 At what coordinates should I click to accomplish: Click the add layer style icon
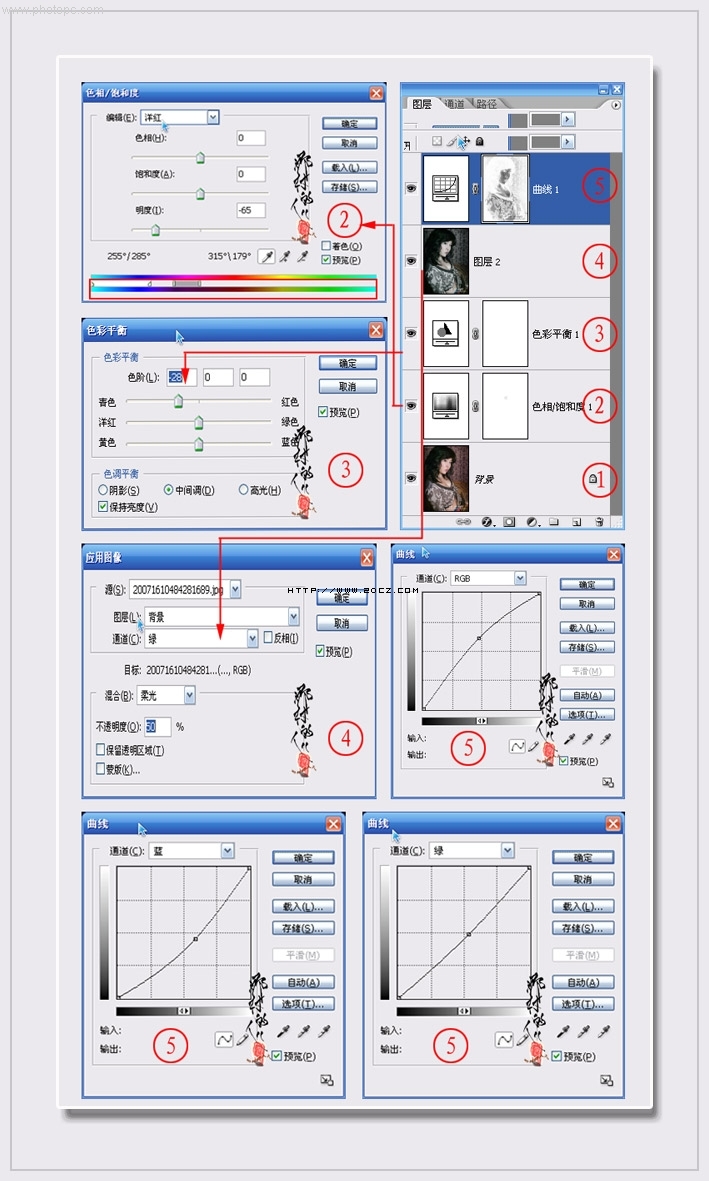coord(487,521)
